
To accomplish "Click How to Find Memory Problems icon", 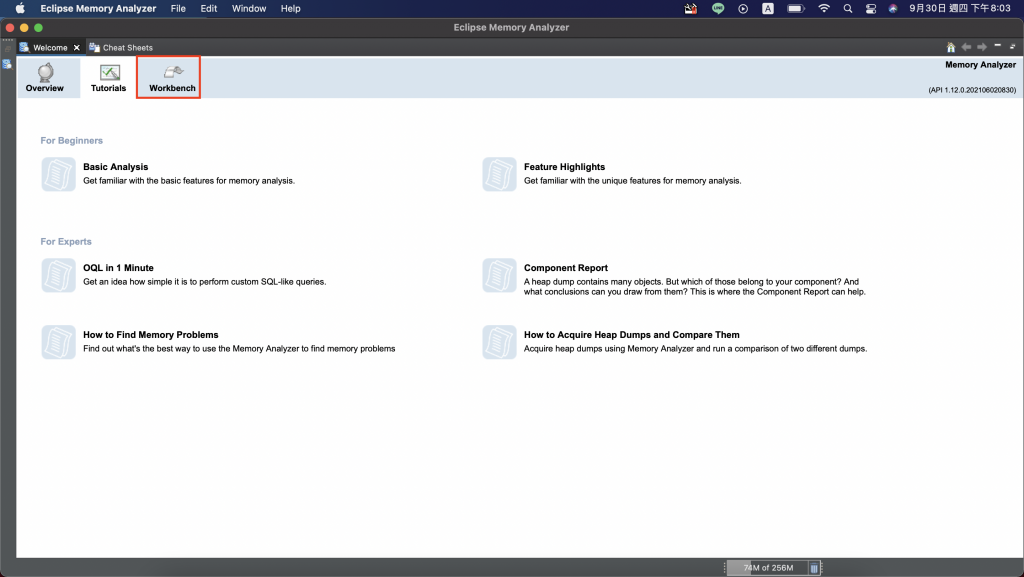I will tap(59, 342).
